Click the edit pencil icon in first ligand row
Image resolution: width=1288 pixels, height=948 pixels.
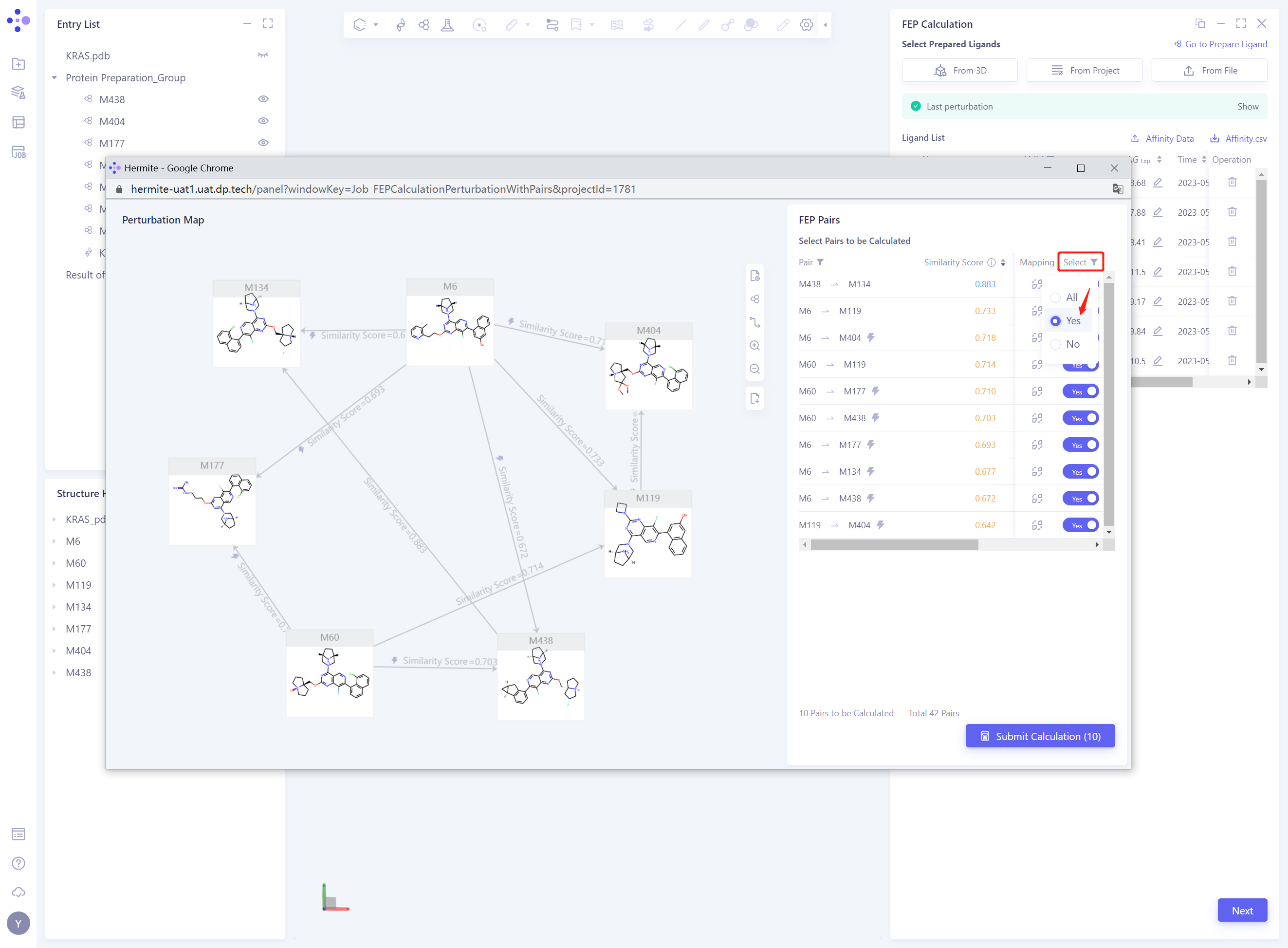(x=1158, y=183)
